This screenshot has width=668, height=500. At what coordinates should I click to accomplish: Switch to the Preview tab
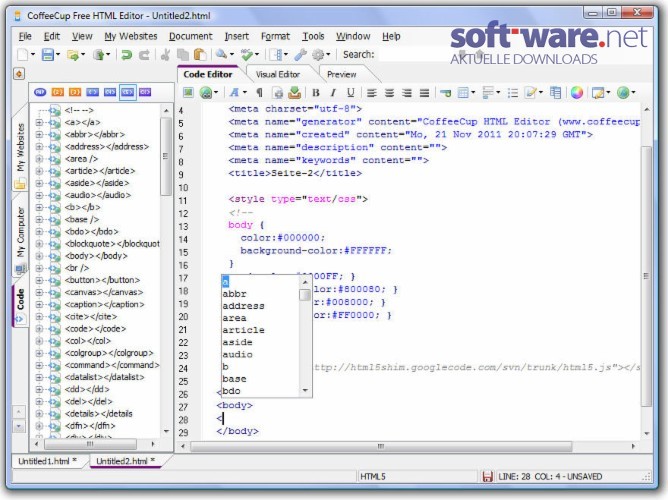[x=341, y=74]
